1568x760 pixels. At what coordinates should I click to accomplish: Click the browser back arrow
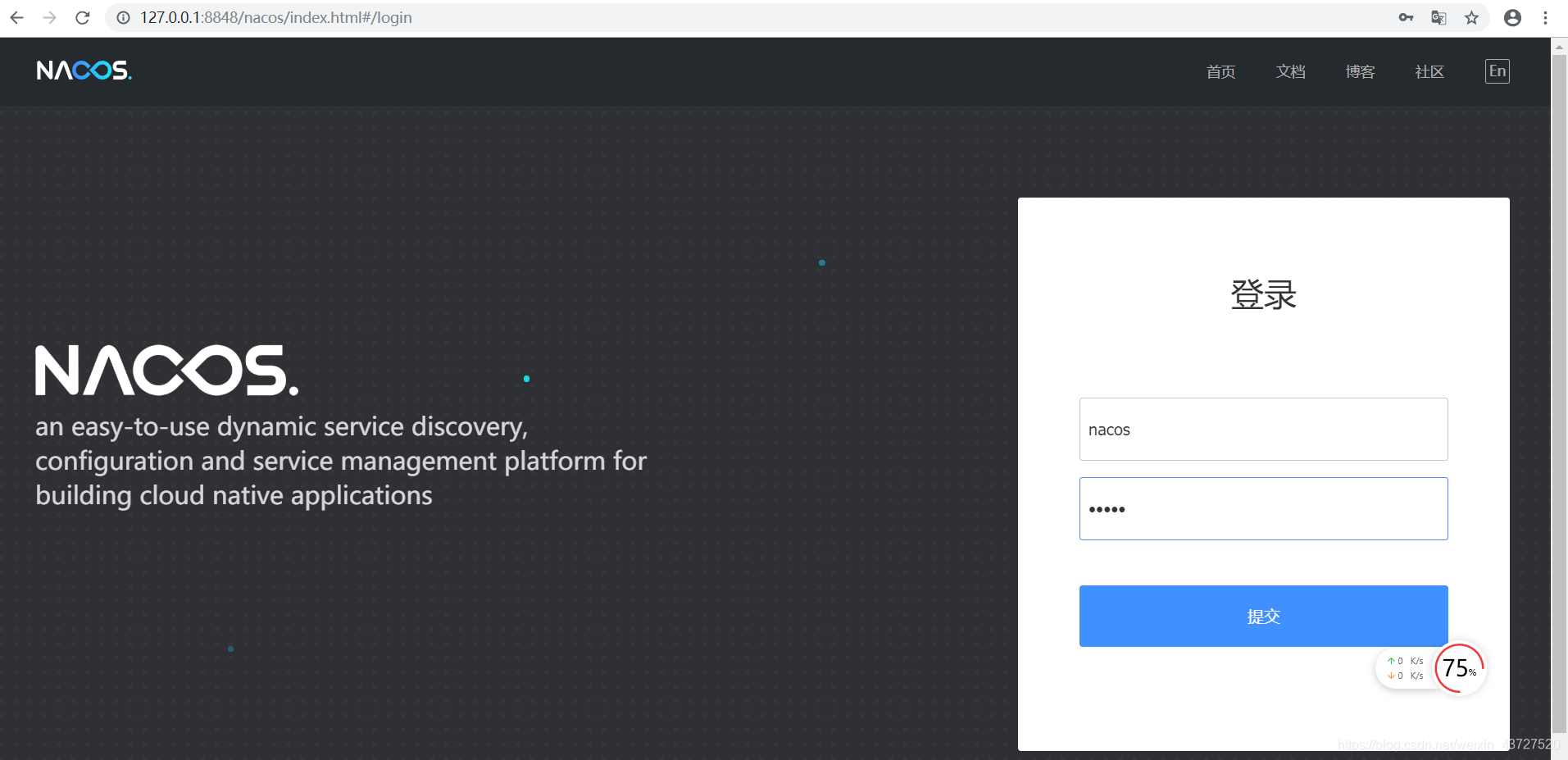click(16, 17)
